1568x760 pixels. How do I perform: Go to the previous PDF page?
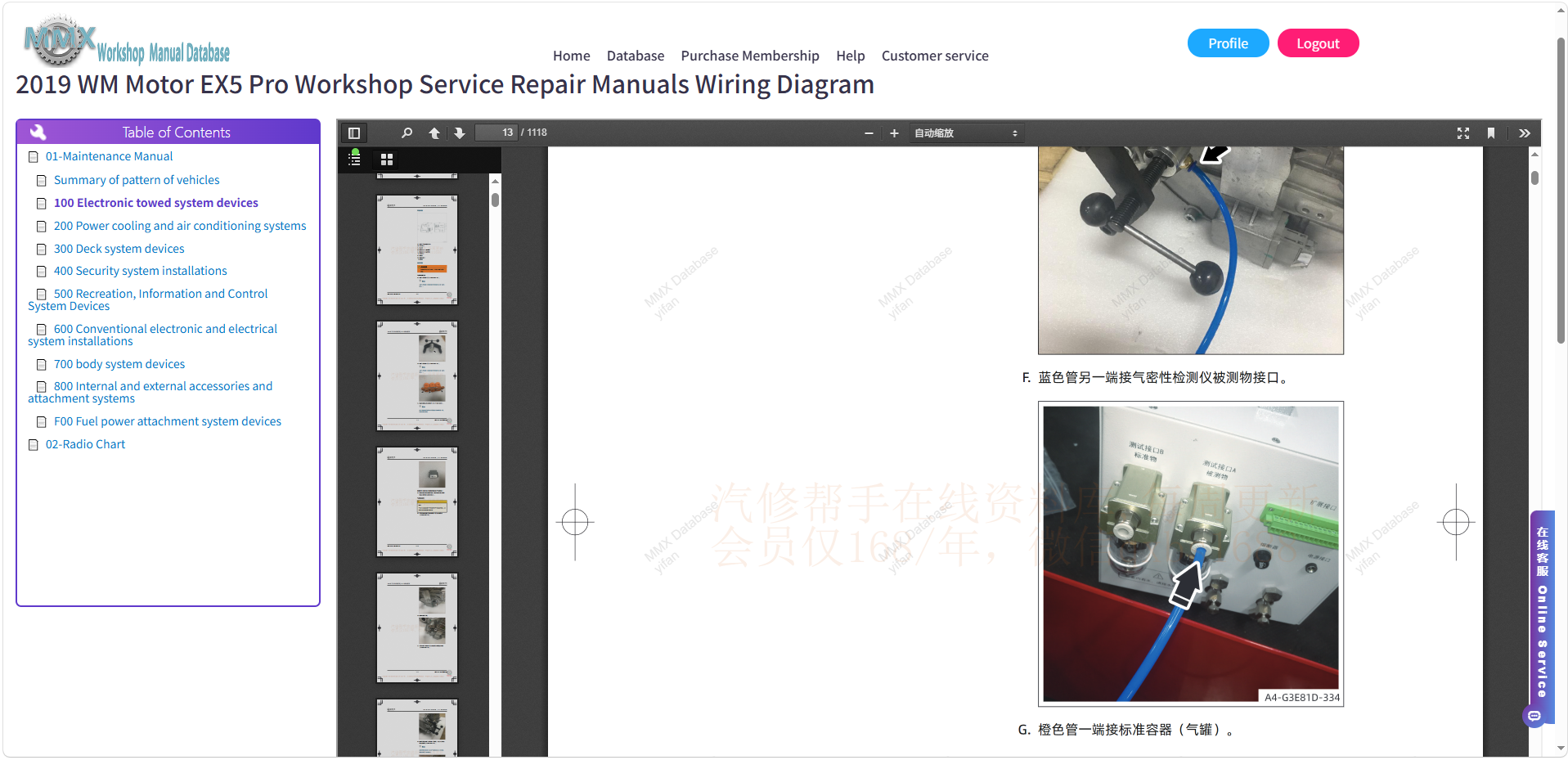434,133
